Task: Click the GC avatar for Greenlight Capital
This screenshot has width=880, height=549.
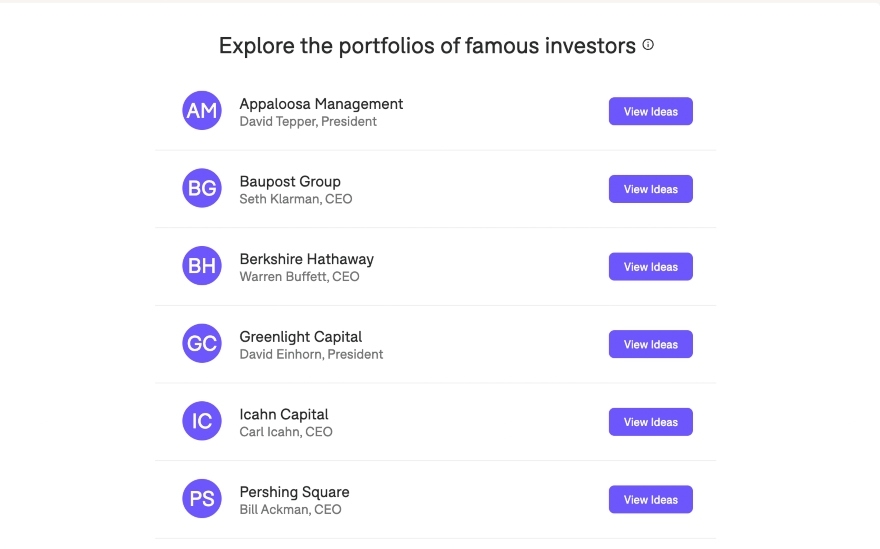Action: click(202, 343)
